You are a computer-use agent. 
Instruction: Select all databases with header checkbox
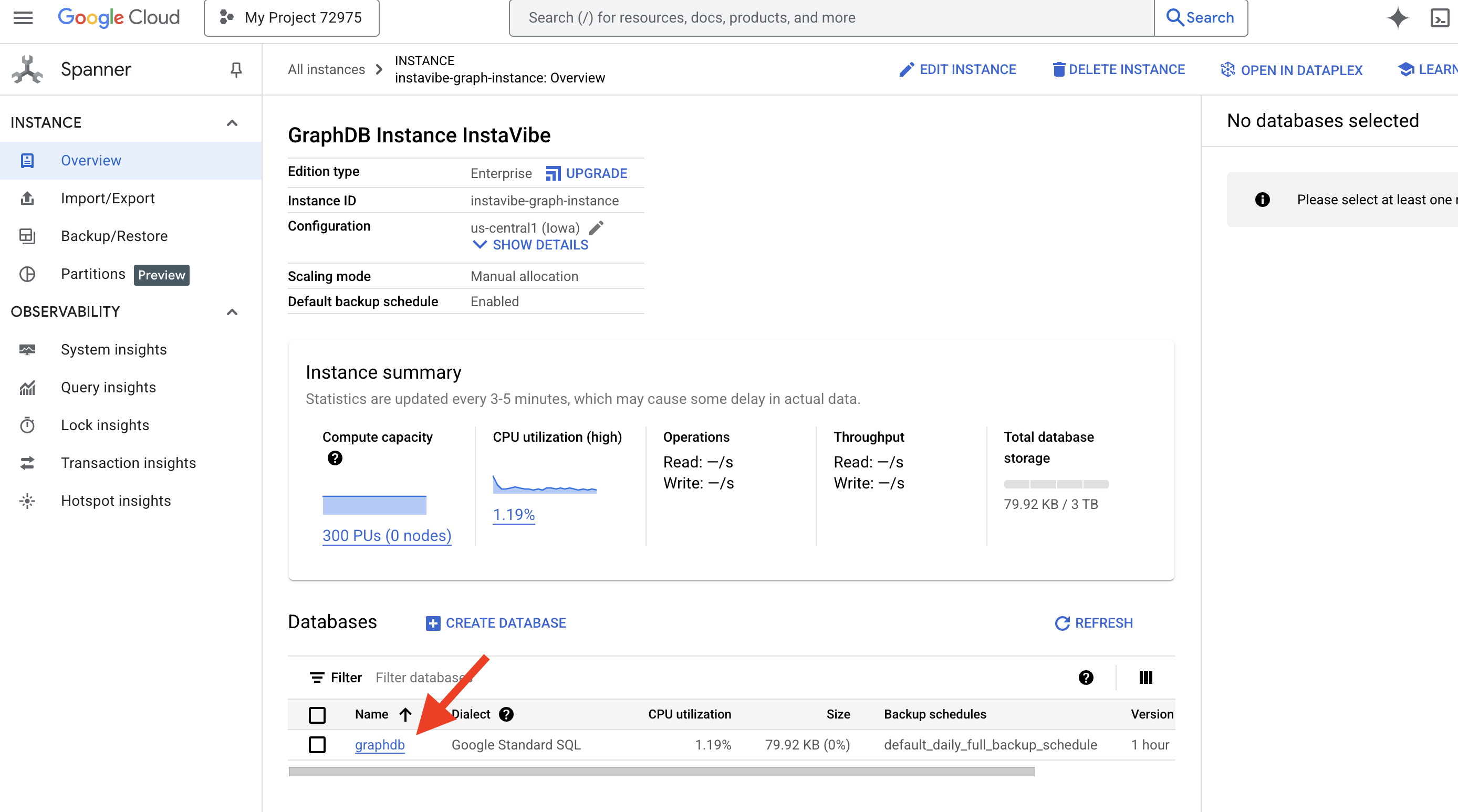[x=318, y=715]
